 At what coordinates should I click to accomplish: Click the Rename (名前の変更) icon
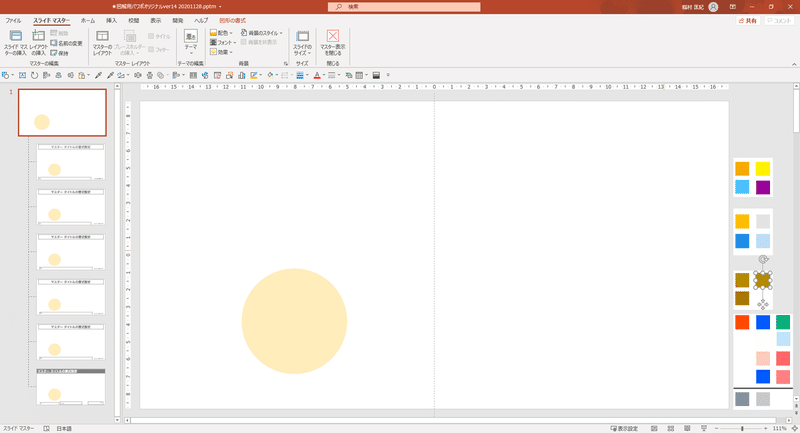pos(54,43)
